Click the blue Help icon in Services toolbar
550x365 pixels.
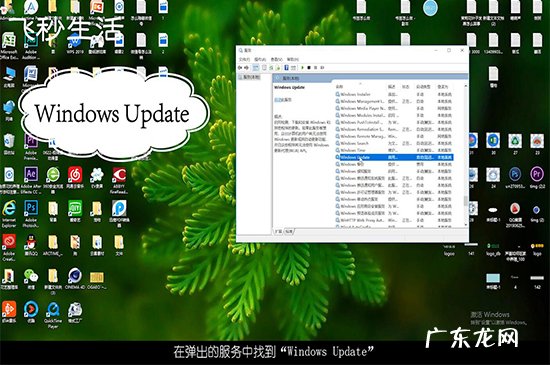coord(286,68)
